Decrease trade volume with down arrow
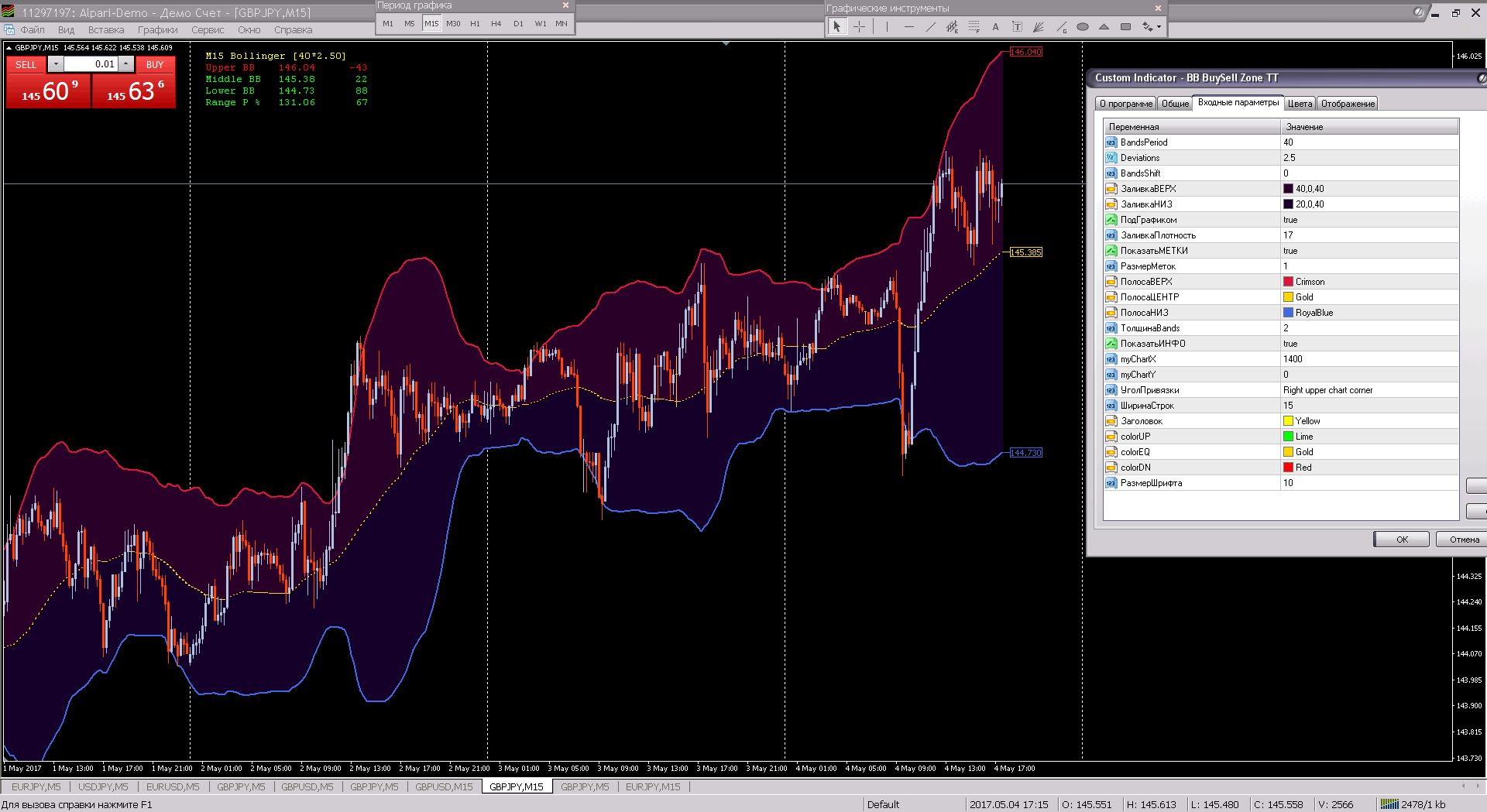Screen dimensions: 1487x812 [56, 64]
